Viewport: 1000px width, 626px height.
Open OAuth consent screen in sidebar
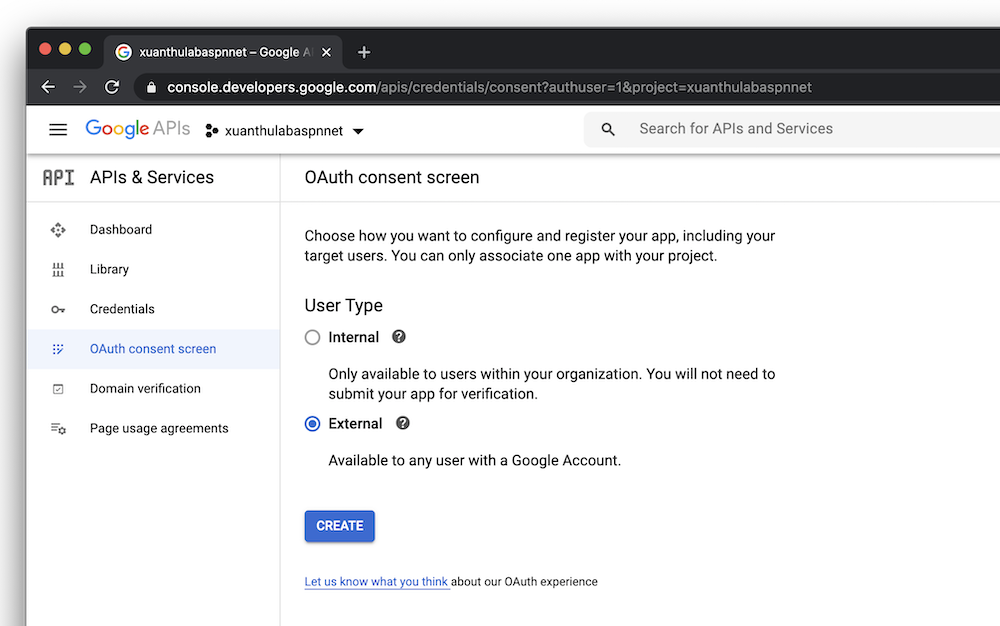tap(153, 349)
